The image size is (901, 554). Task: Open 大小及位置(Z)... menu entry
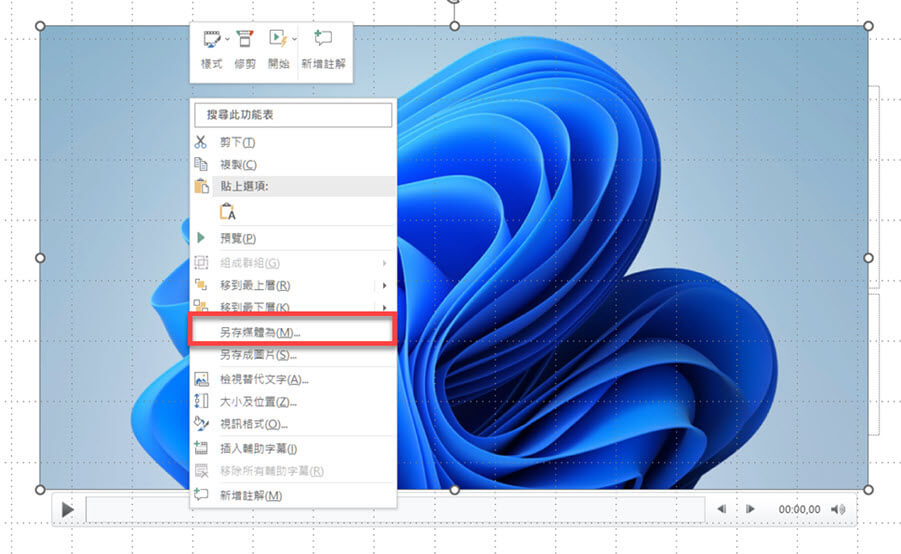[293, 402]
